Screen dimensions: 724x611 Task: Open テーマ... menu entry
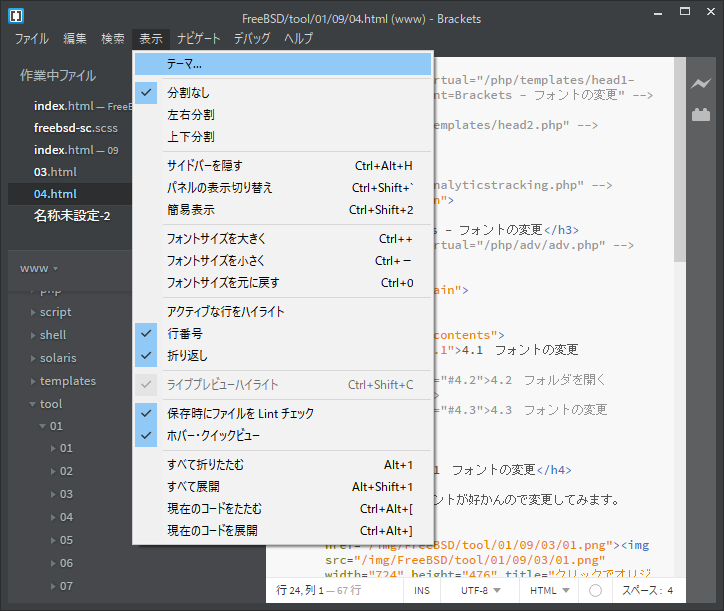283,64
